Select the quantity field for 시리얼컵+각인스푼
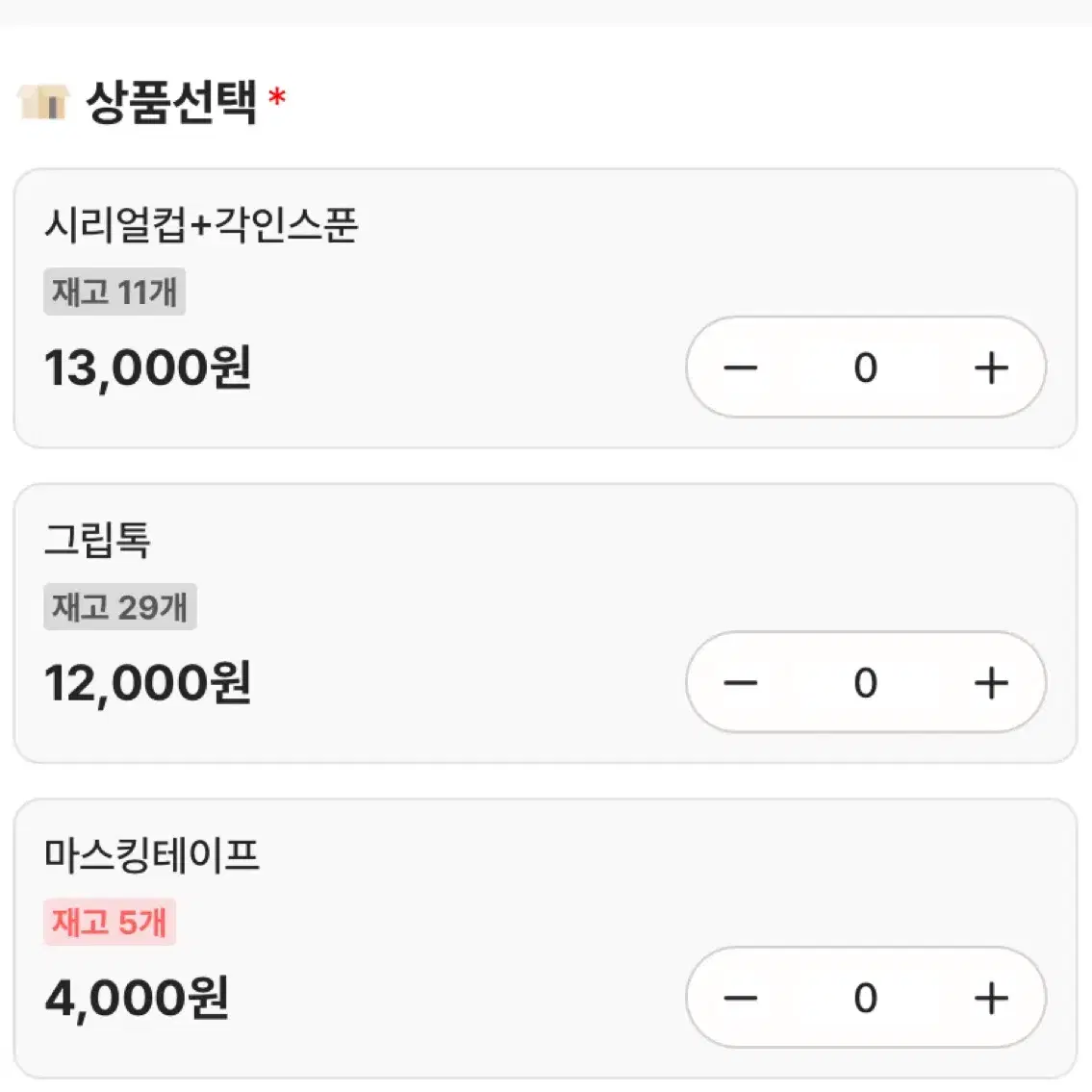This screenshot has height=1092, width=1092. [x=866, y=368]
